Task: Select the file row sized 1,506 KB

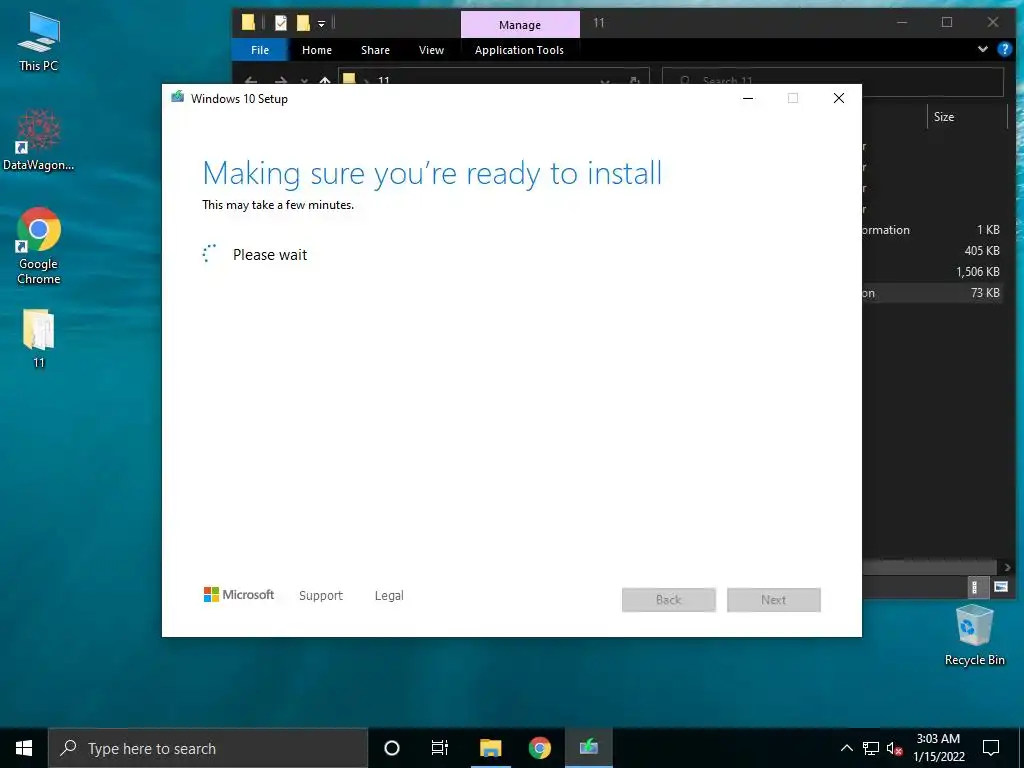Action: point(933,272)
